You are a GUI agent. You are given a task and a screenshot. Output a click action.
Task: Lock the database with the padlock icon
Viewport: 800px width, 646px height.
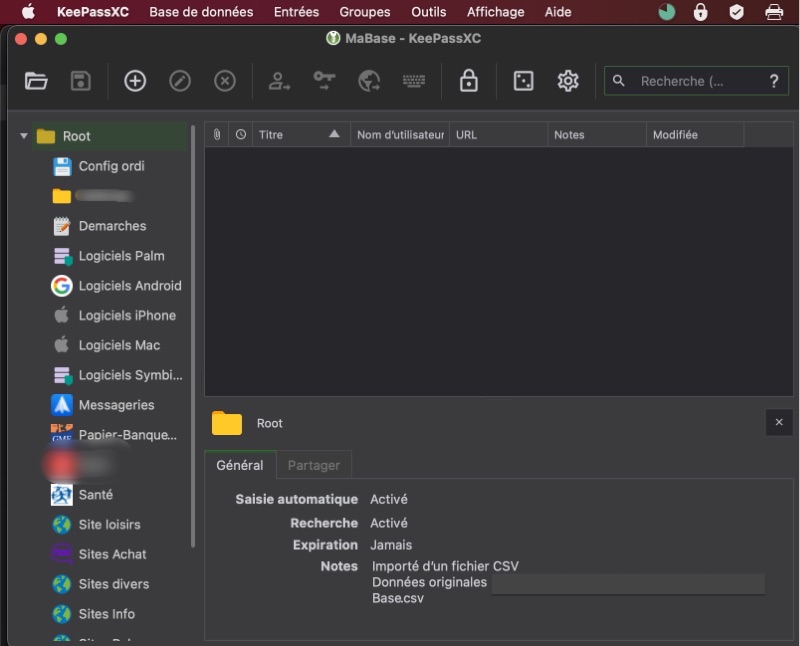pos(468,82)
